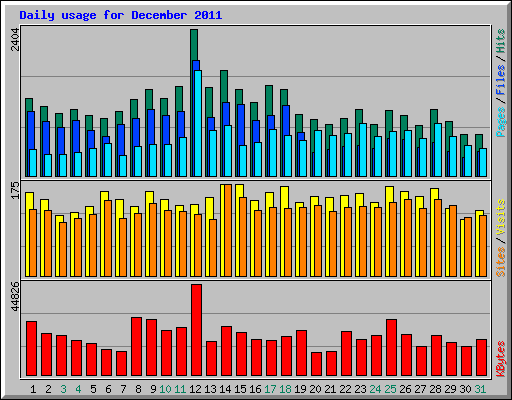This screenshot has height=400, width=512.
Task: Click the 'Sites' legend label
Action: tap(501, 262)
